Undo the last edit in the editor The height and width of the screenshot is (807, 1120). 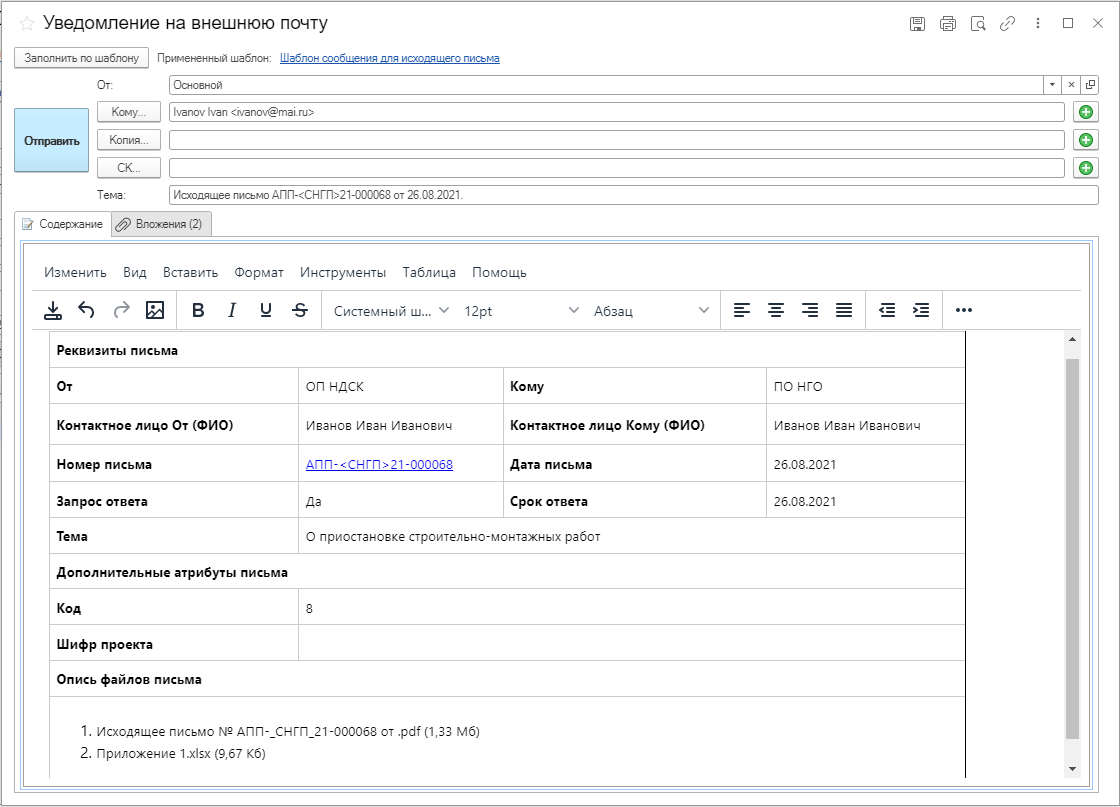tap(86, 310)
